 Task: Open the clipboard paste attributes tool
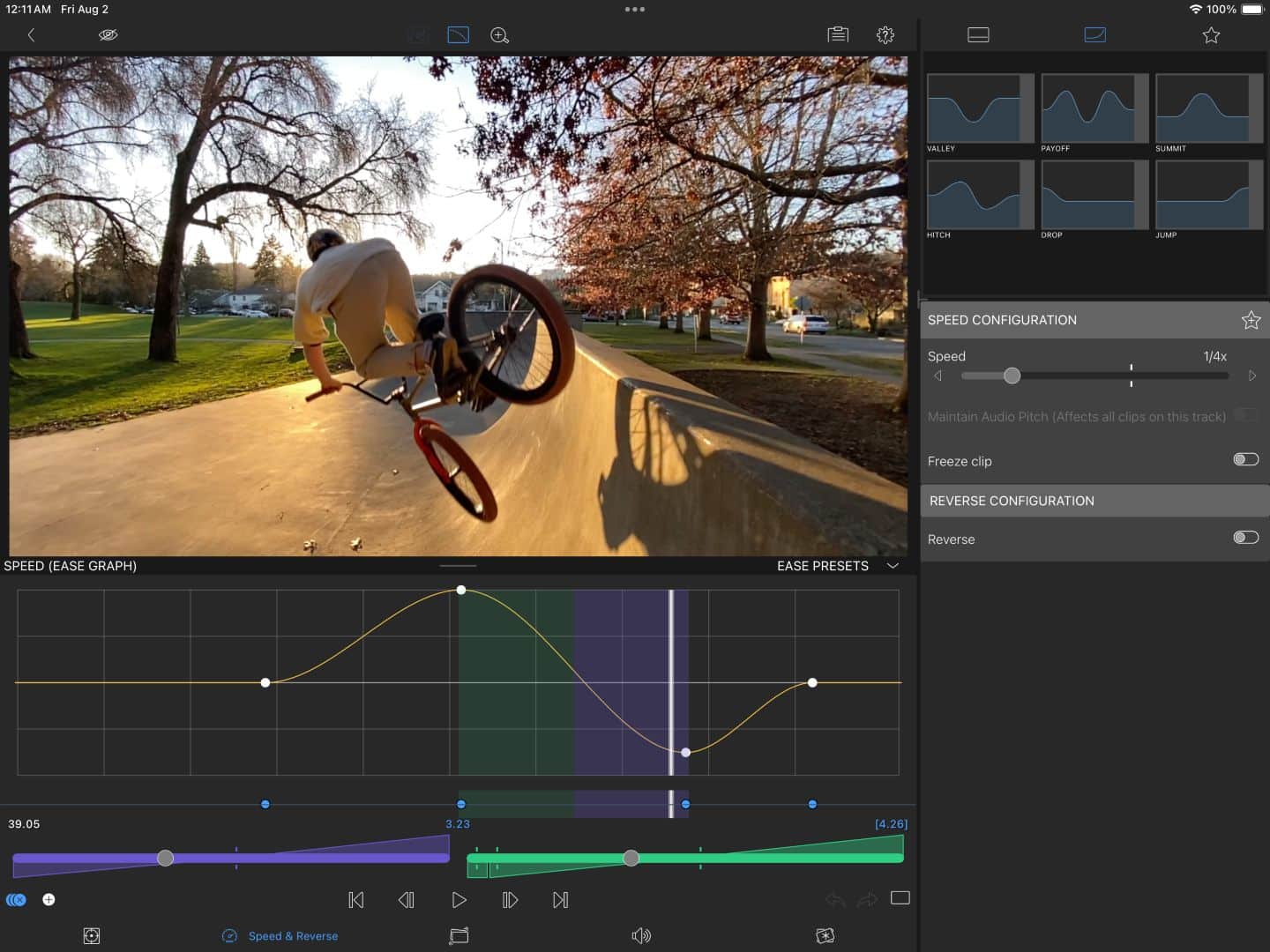coord(837,35)
